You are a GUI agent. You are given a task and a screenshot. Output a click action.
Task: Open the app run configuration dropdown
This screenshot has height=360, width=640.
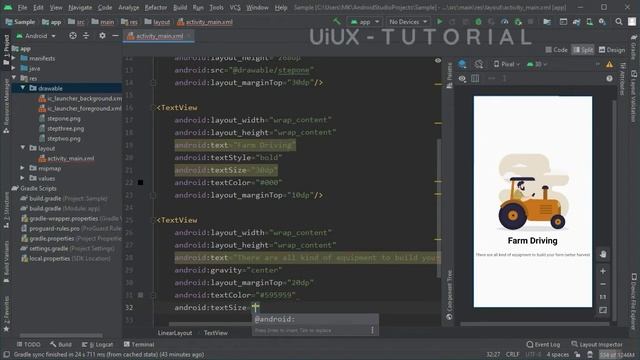(364, 22)
